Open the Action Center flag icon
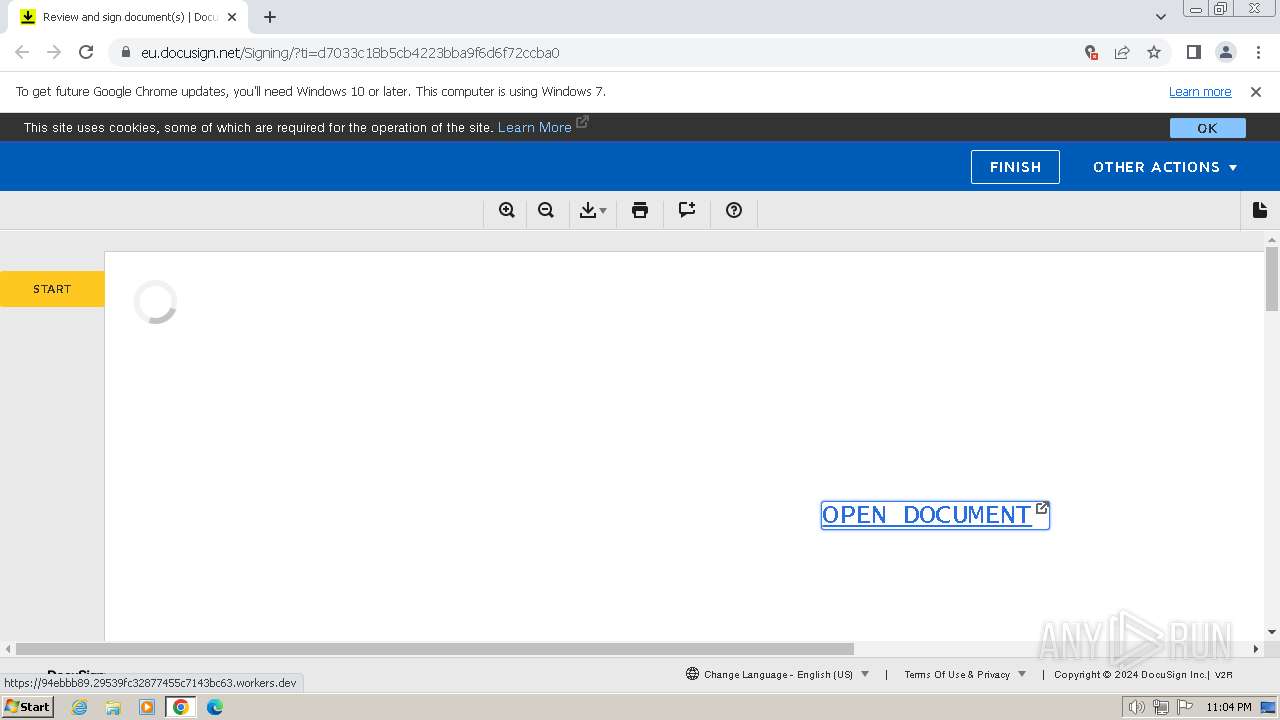This screenshot has height=720, width=1280. [1185, 707]
